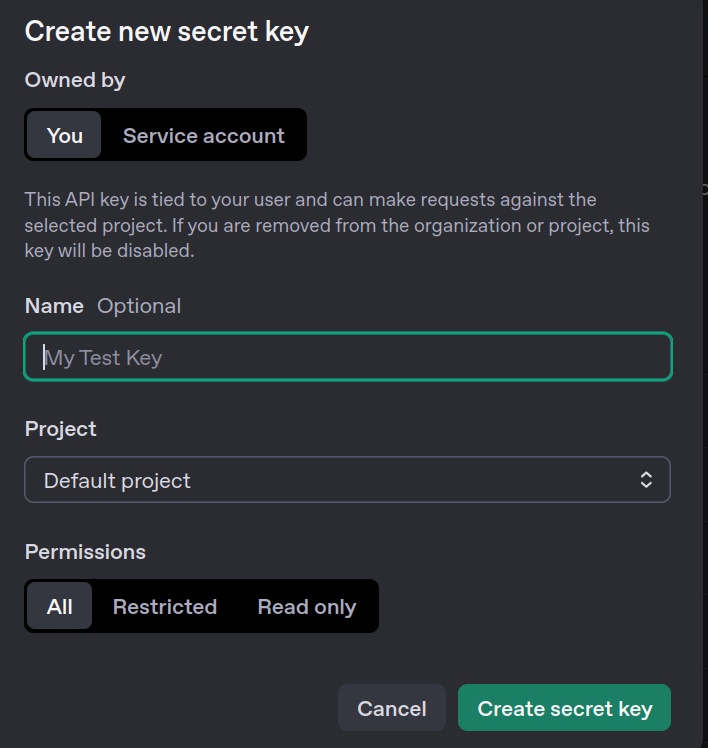Choose Read only permissions

306,606
